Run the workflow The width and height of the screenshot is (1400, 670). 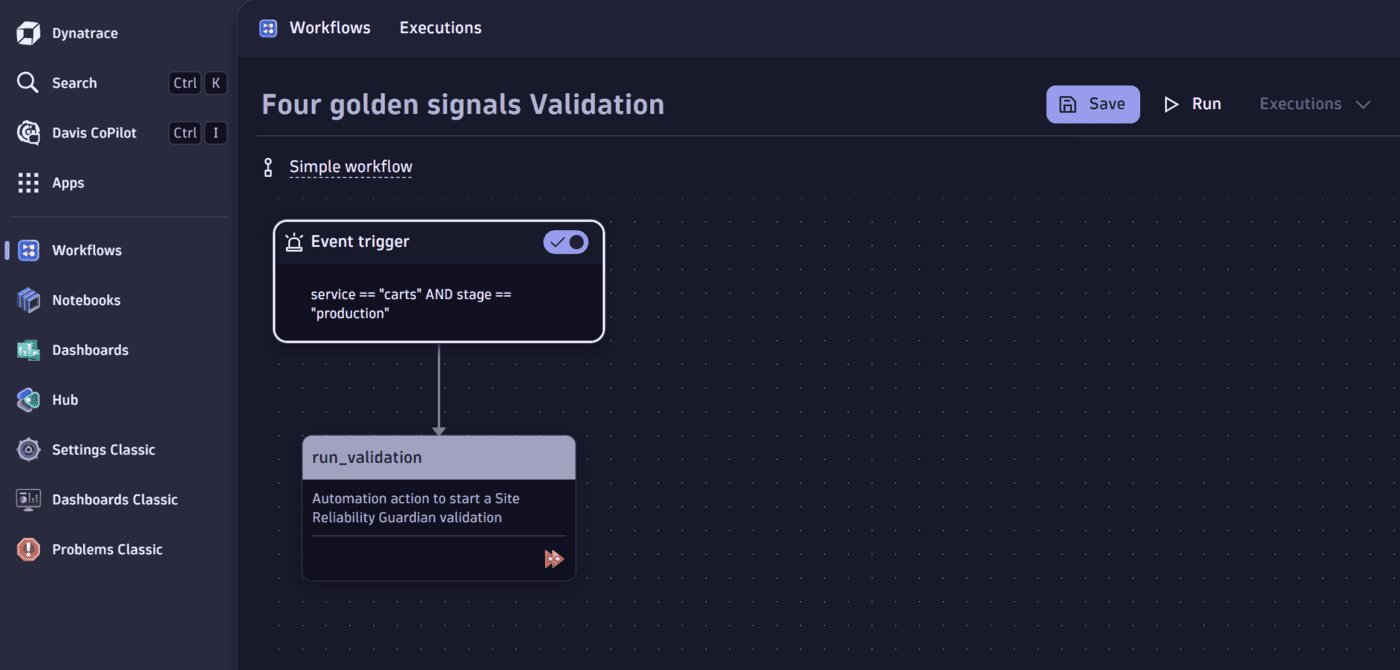(1193, 103)
